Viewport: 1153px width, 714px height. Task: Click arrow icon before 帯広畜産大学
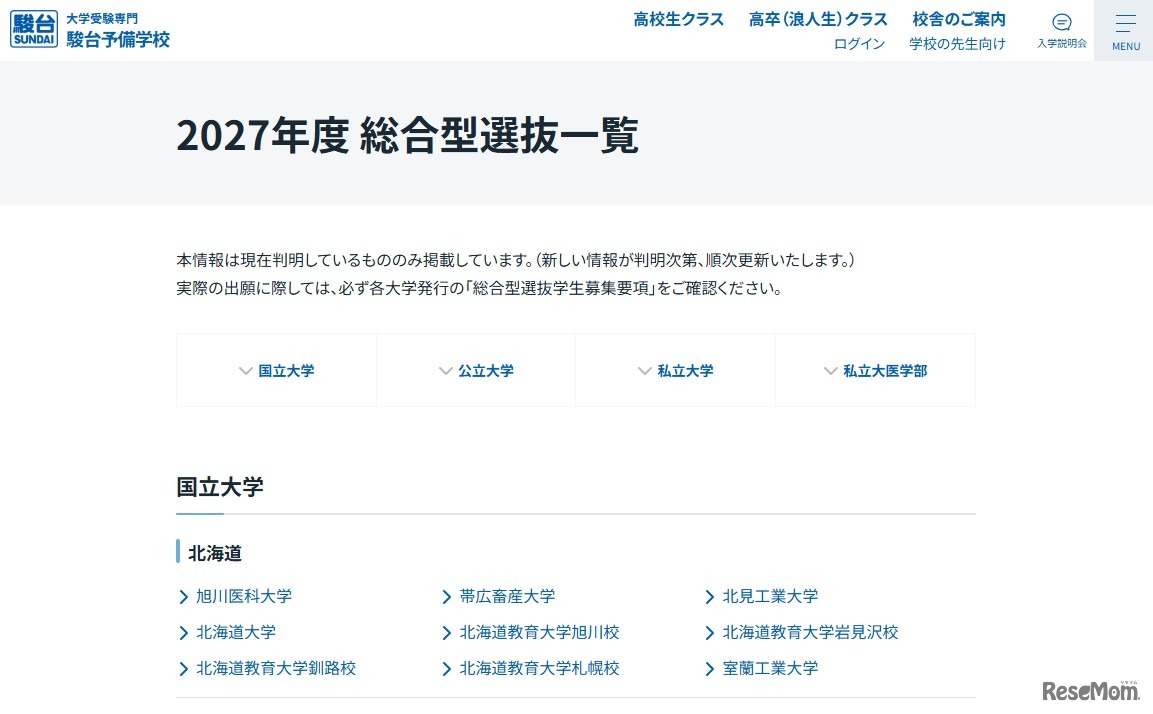[446, 597]
